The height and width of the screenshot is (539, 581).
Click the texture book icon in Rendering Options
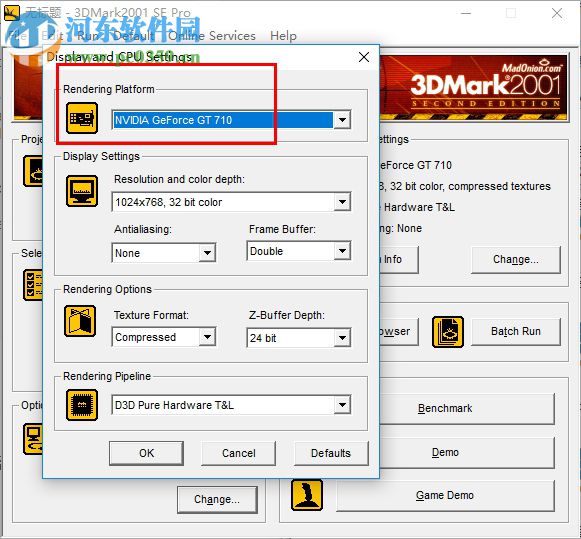[x=80, y=321]
